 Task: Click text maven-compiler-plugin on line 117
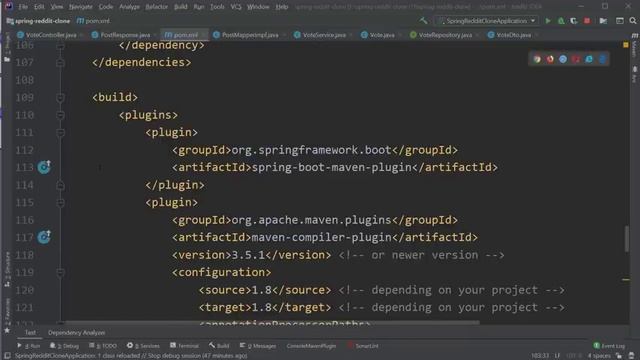321,237
